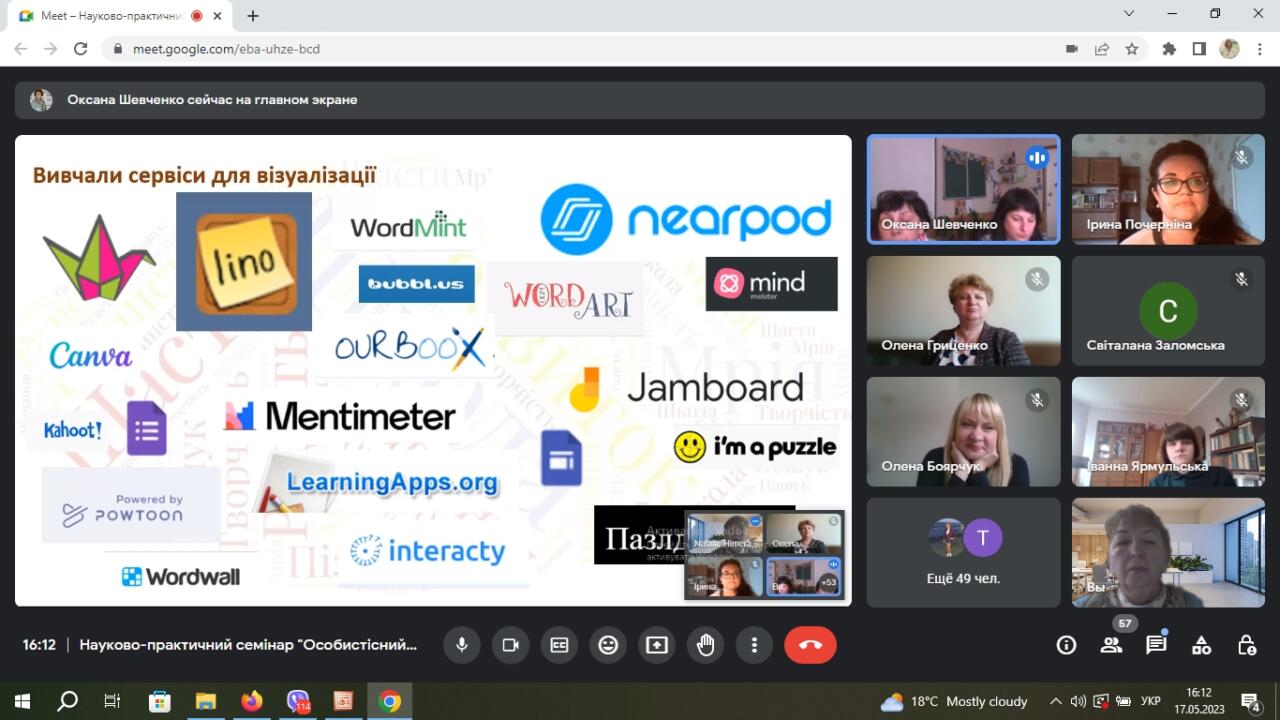
Task: Switch to Firefox in the taskbar
Action: (251, 701)
